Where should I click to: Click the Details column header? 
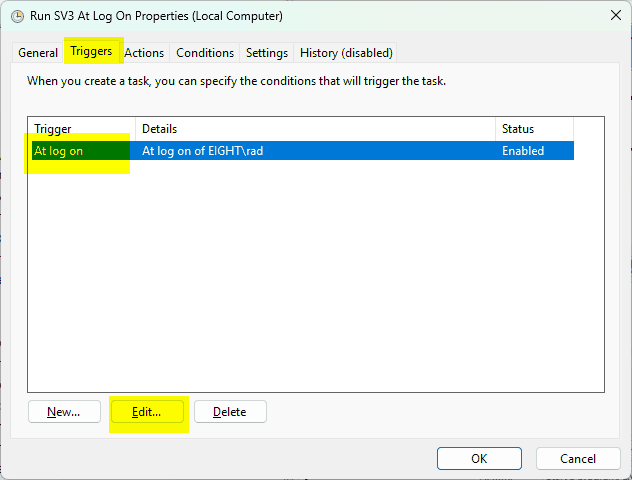click(x=315, y=128)
